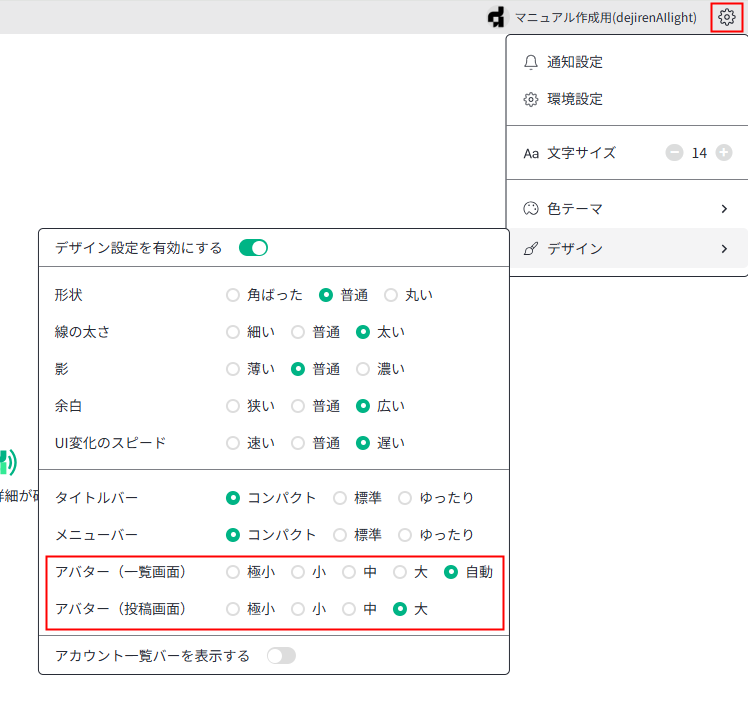Open 環境設定 menu item

(x=575, y=99)
